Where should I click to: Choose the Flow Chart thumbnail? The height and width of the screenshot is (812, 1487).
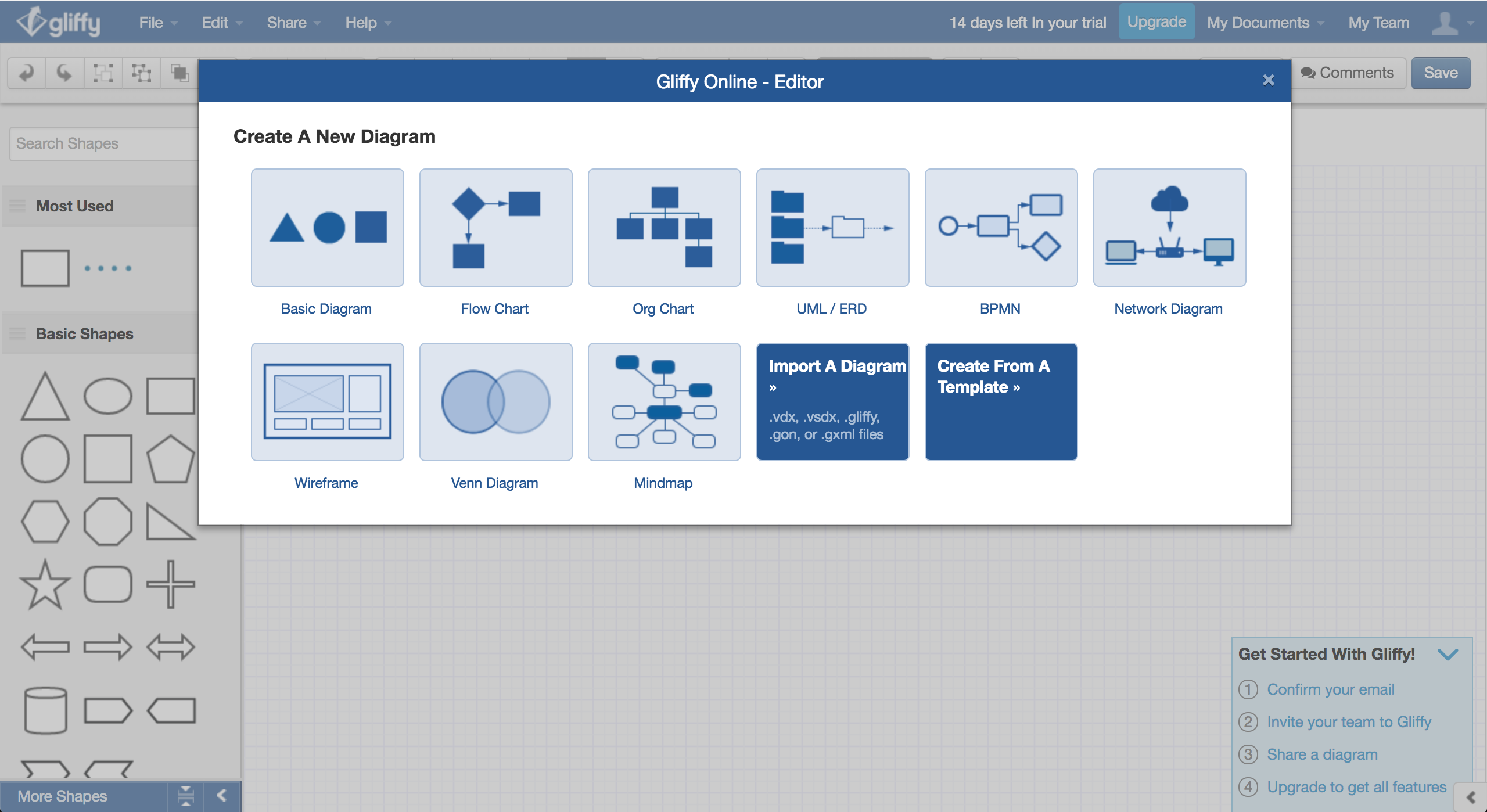pos(495,227)
